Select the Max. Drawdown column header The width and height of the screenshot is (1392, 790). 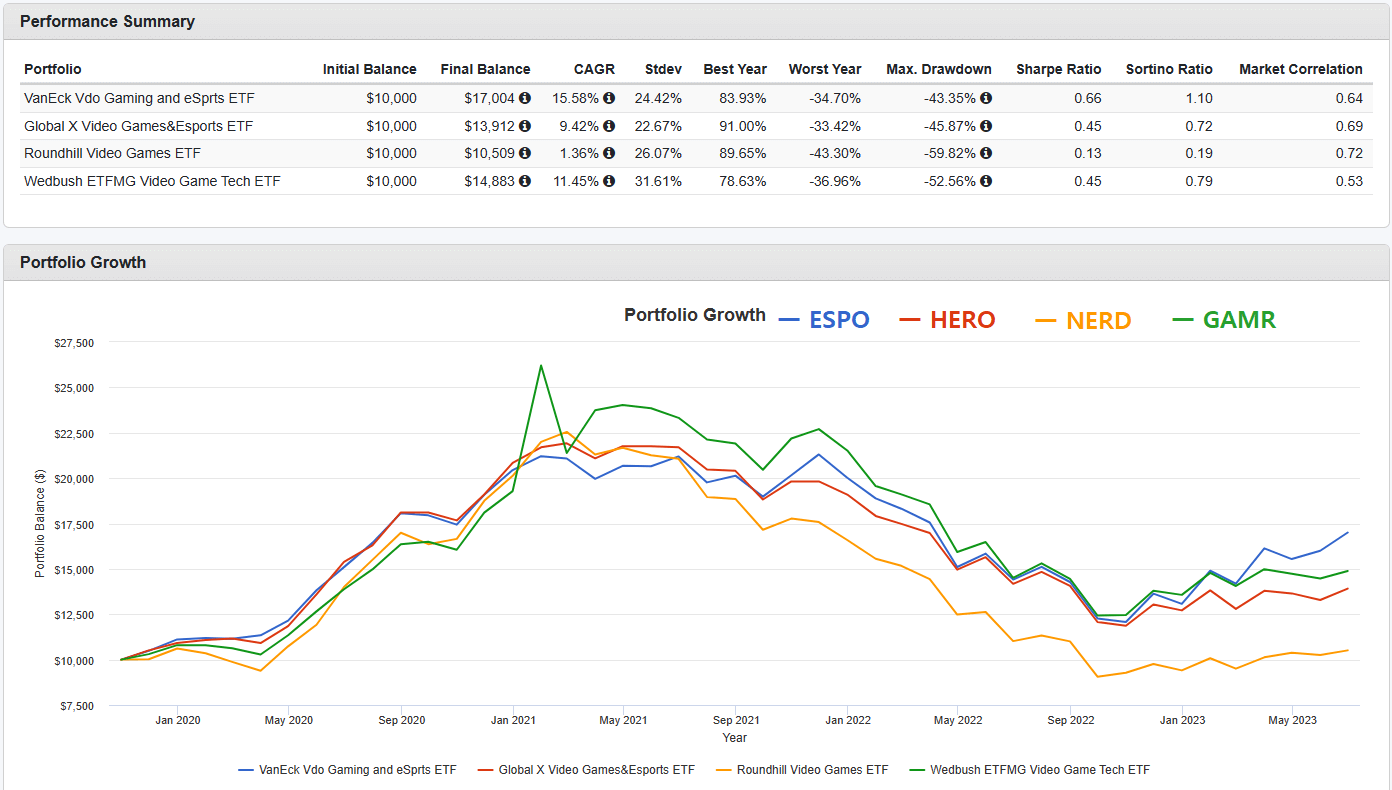point(939,69)
